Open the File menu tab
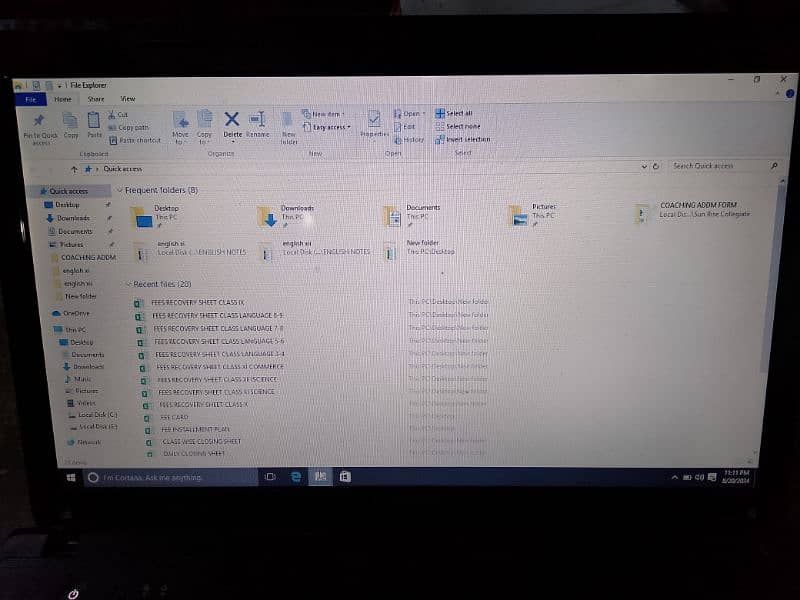The image size is (800, 600). click(x=30, y=99)
